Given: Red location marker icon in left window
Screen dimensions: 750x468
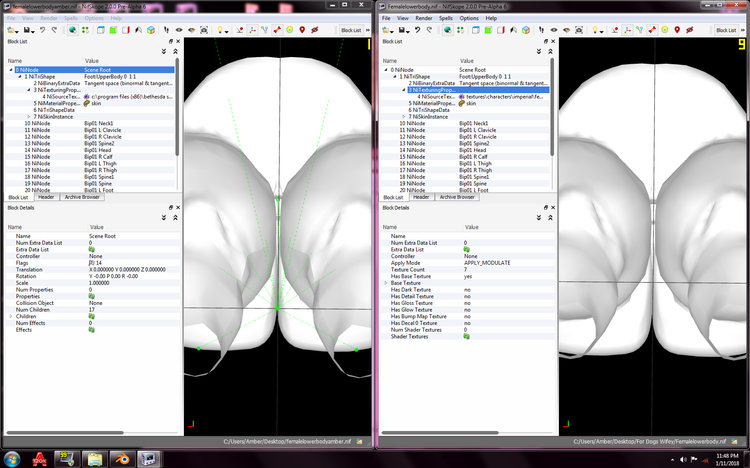Looking at the screenshot, I should pos(302,30).
